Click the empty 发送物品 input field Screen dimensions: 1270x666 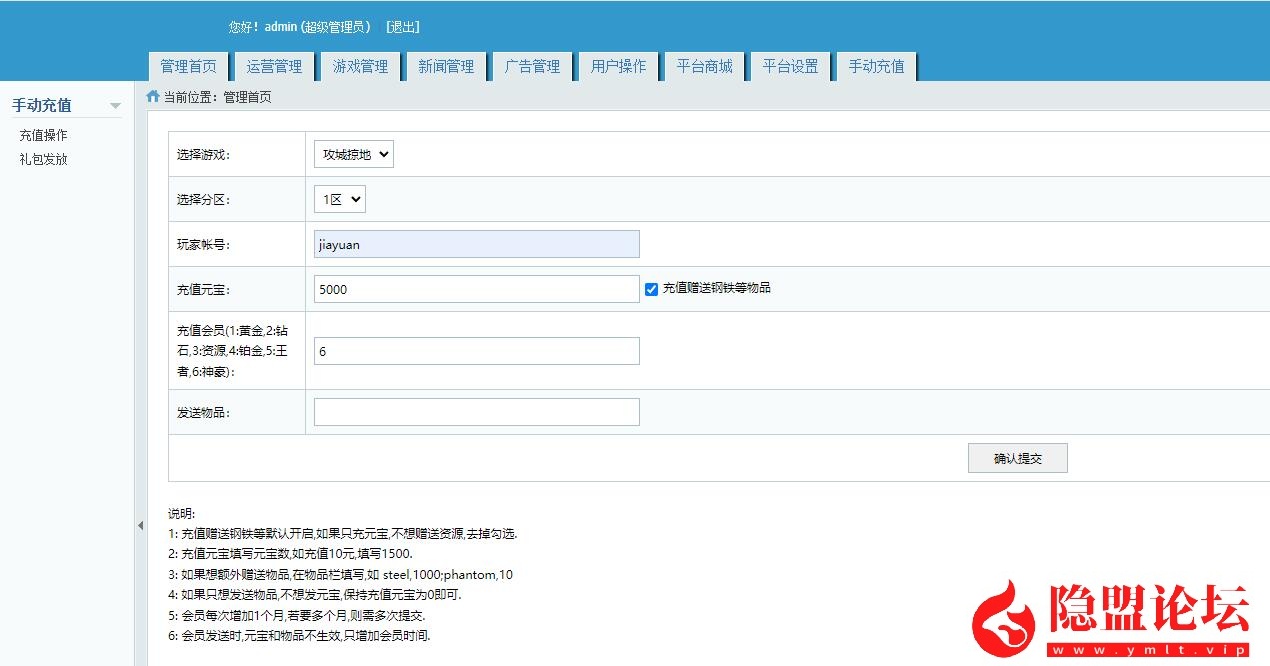[476, 412]
